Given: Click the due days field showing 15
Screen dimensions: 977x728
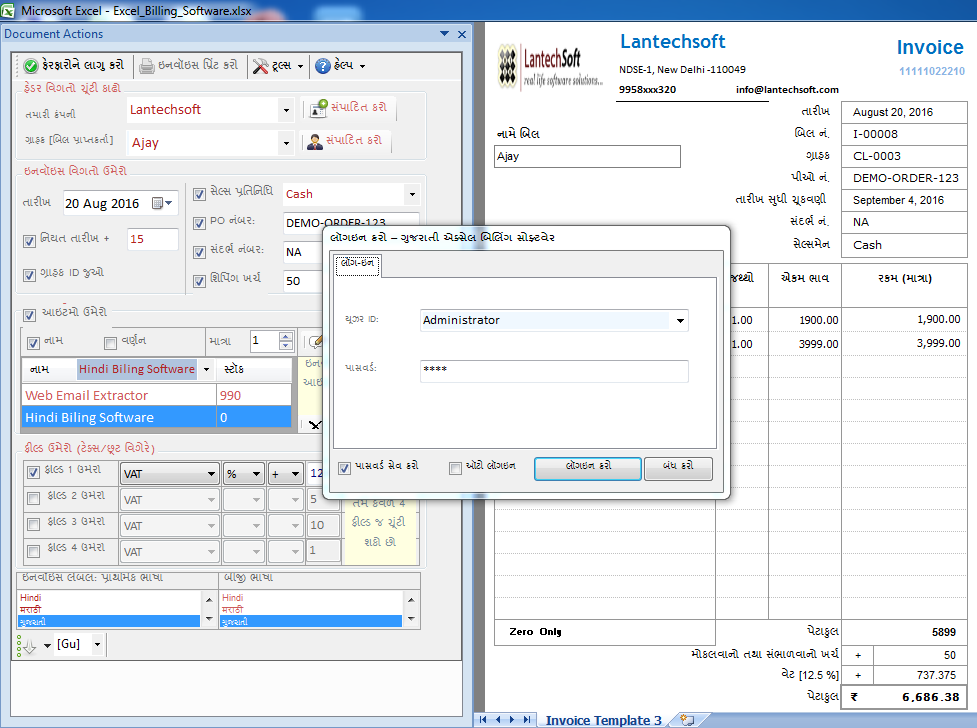Looking at the screenshot, I should point(153,239).
